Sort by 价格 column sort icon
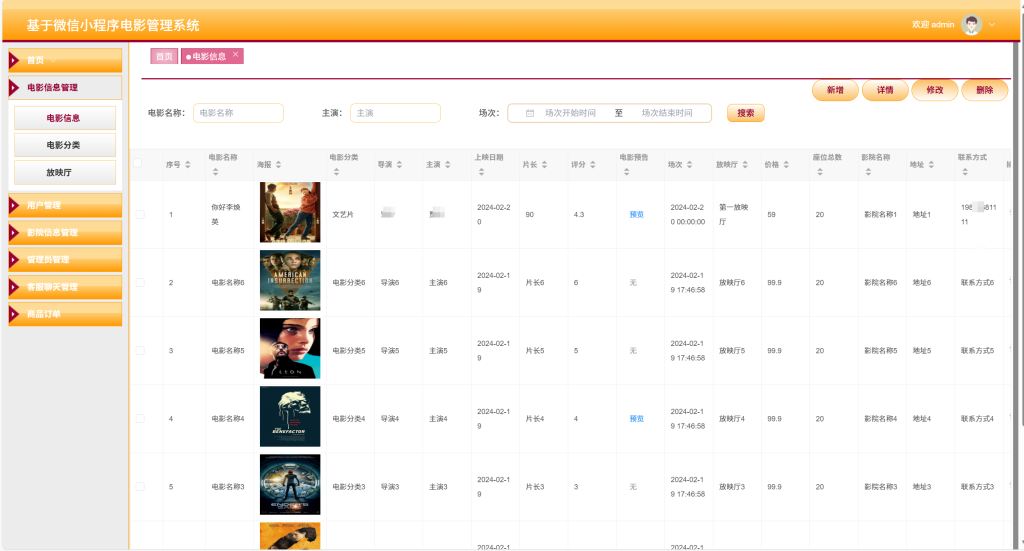 (x=786, y=165)
